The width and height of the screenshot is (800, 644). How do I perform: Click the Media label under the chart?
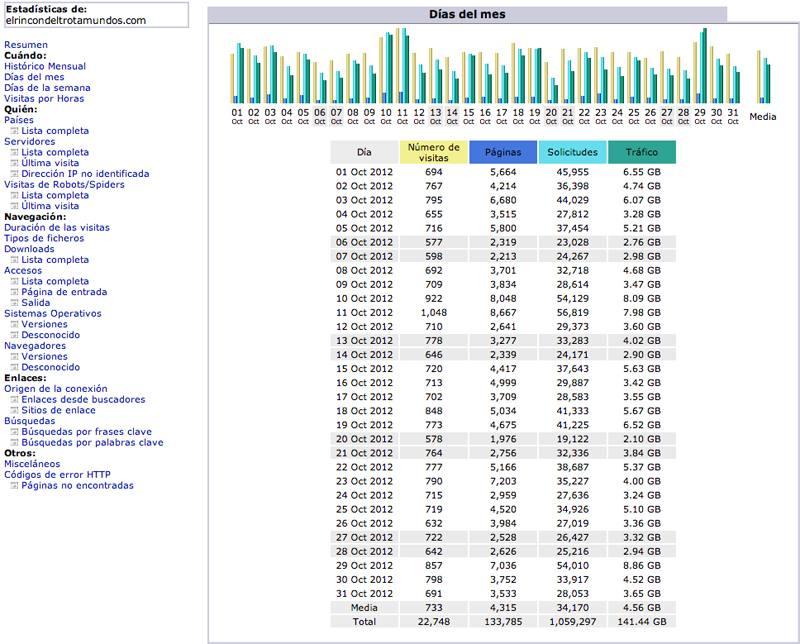click(763, 117)
